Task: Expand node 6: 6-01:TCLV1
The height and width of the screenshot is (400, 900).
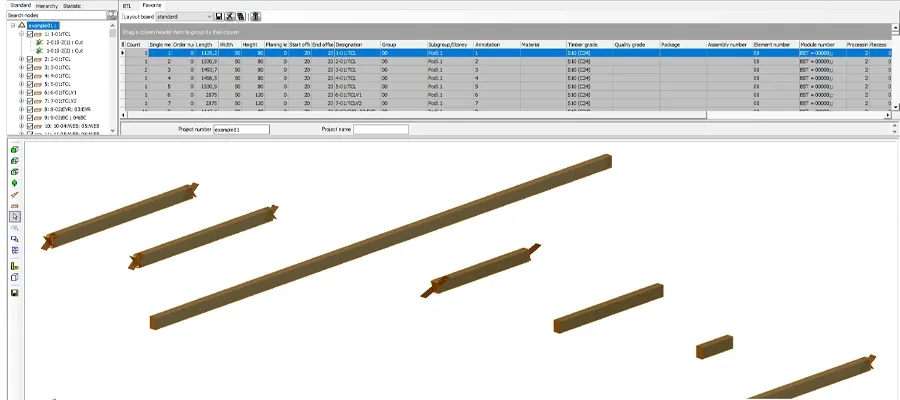Action: point(22,92)
